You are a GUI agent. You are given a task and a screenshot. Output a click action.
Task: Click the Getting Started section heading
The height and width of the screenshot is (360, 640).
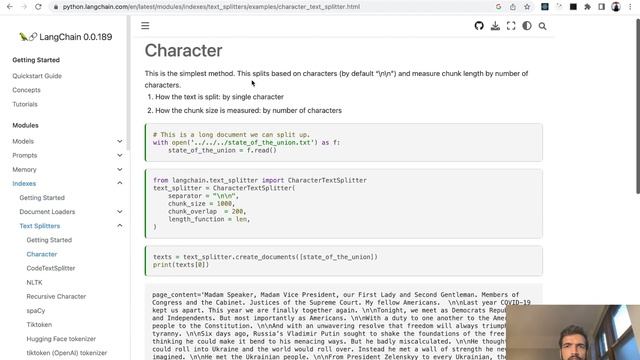coord(36,60)
